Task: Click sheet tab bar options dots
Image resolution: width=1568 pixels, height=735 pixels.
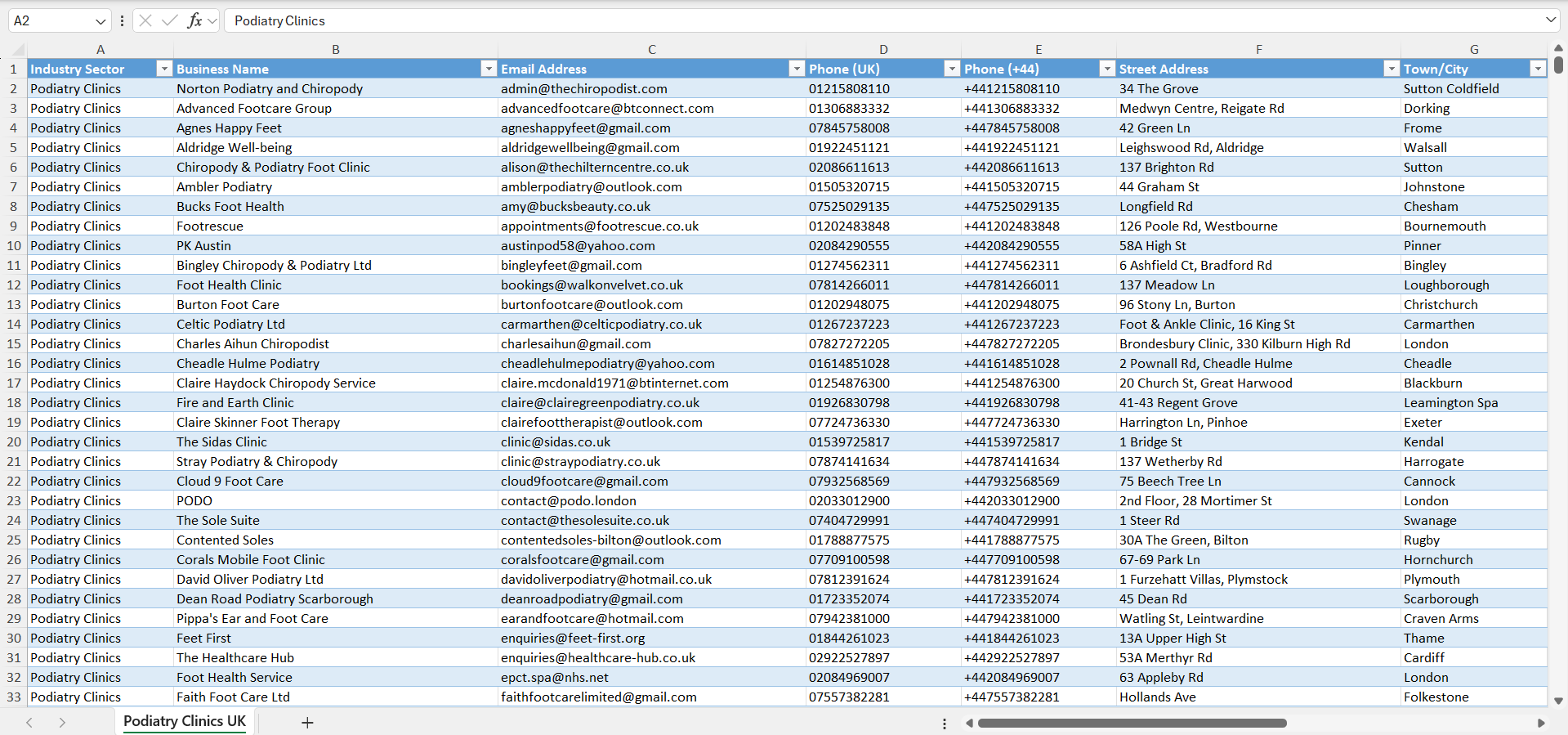Action: pyautogui.click(x=945, y=724)
